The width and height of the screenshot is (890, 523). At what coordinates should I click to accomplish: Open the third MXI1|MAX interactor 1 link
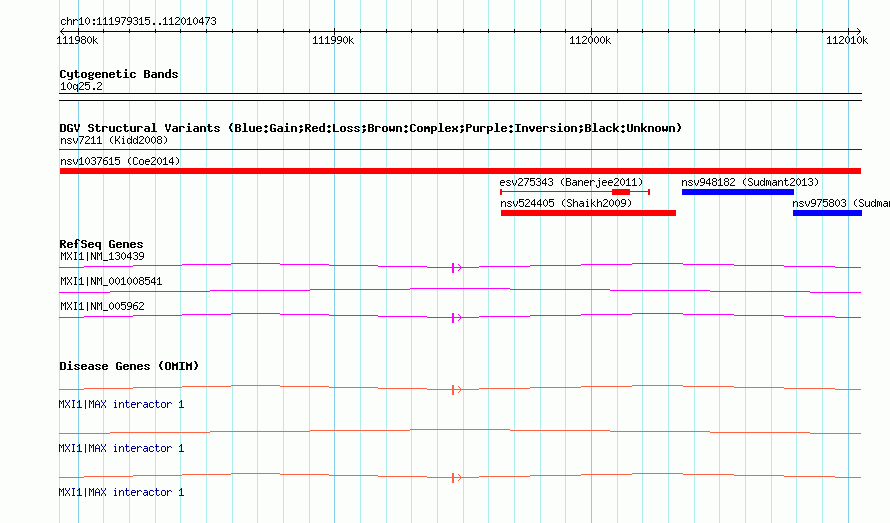point(121,492)
